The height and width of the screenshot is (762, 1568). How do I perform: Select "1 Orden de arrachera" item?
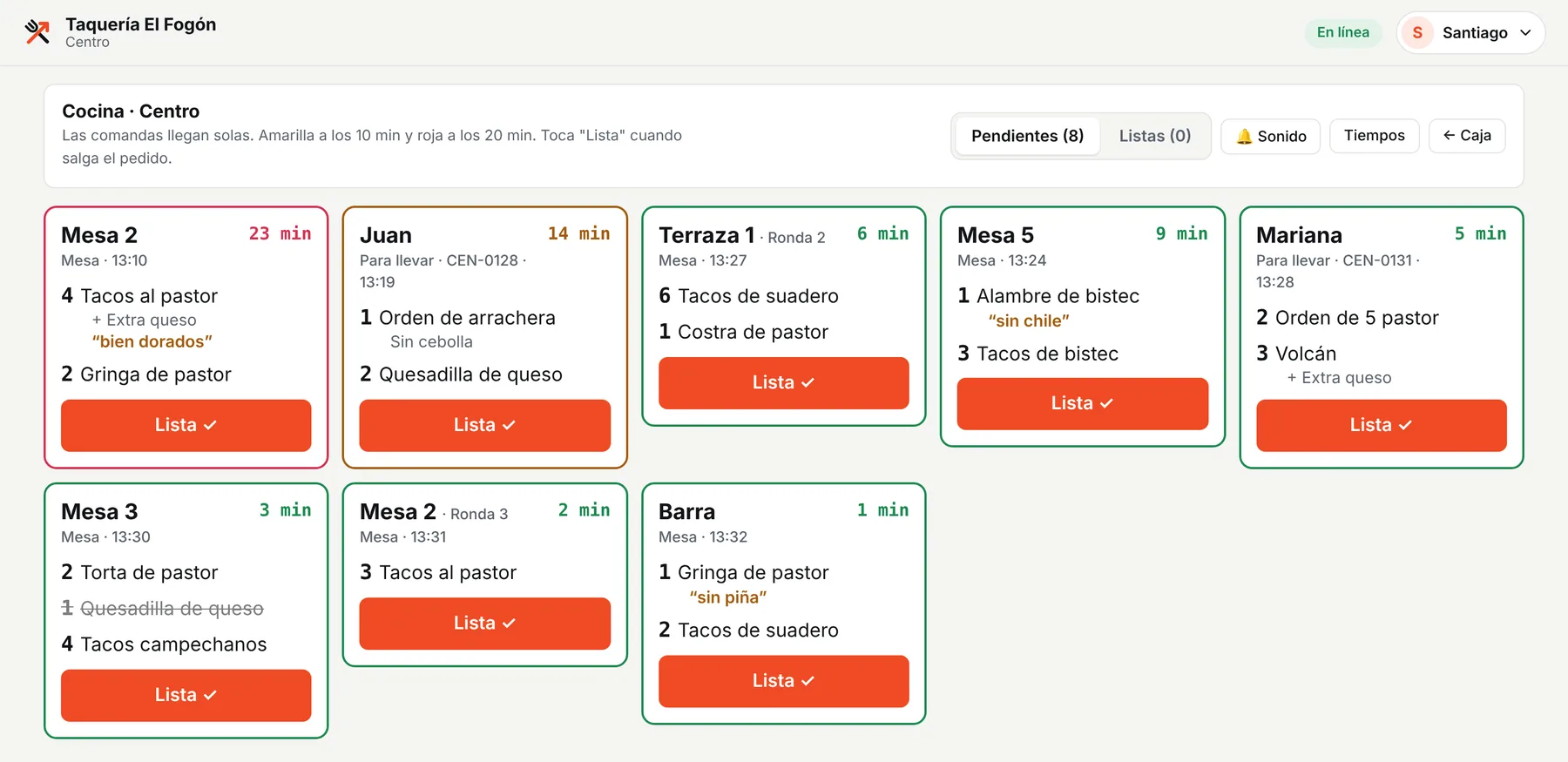[x=457, y=318]
